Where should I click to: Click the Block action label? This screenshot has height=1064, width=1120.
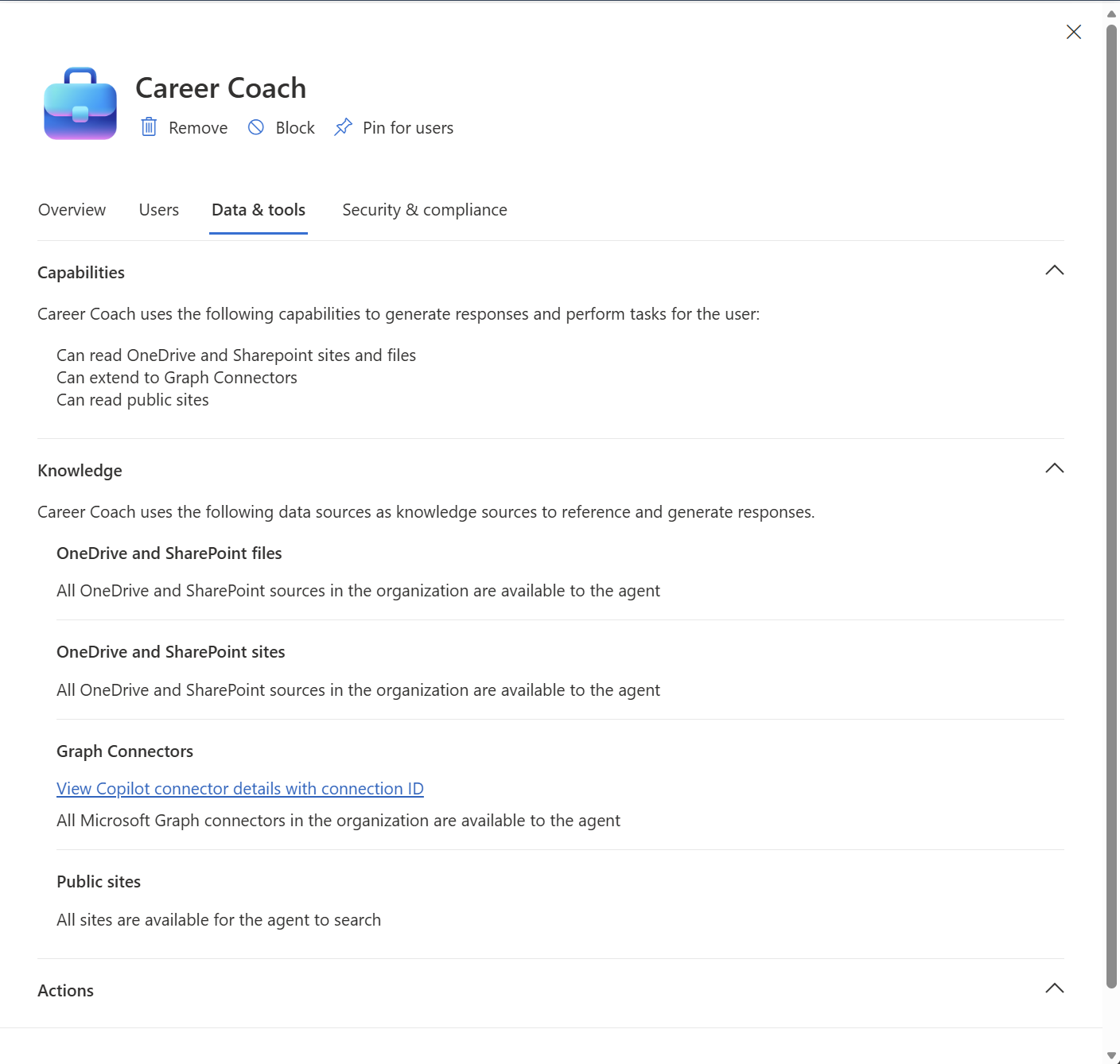coord(294,127)
